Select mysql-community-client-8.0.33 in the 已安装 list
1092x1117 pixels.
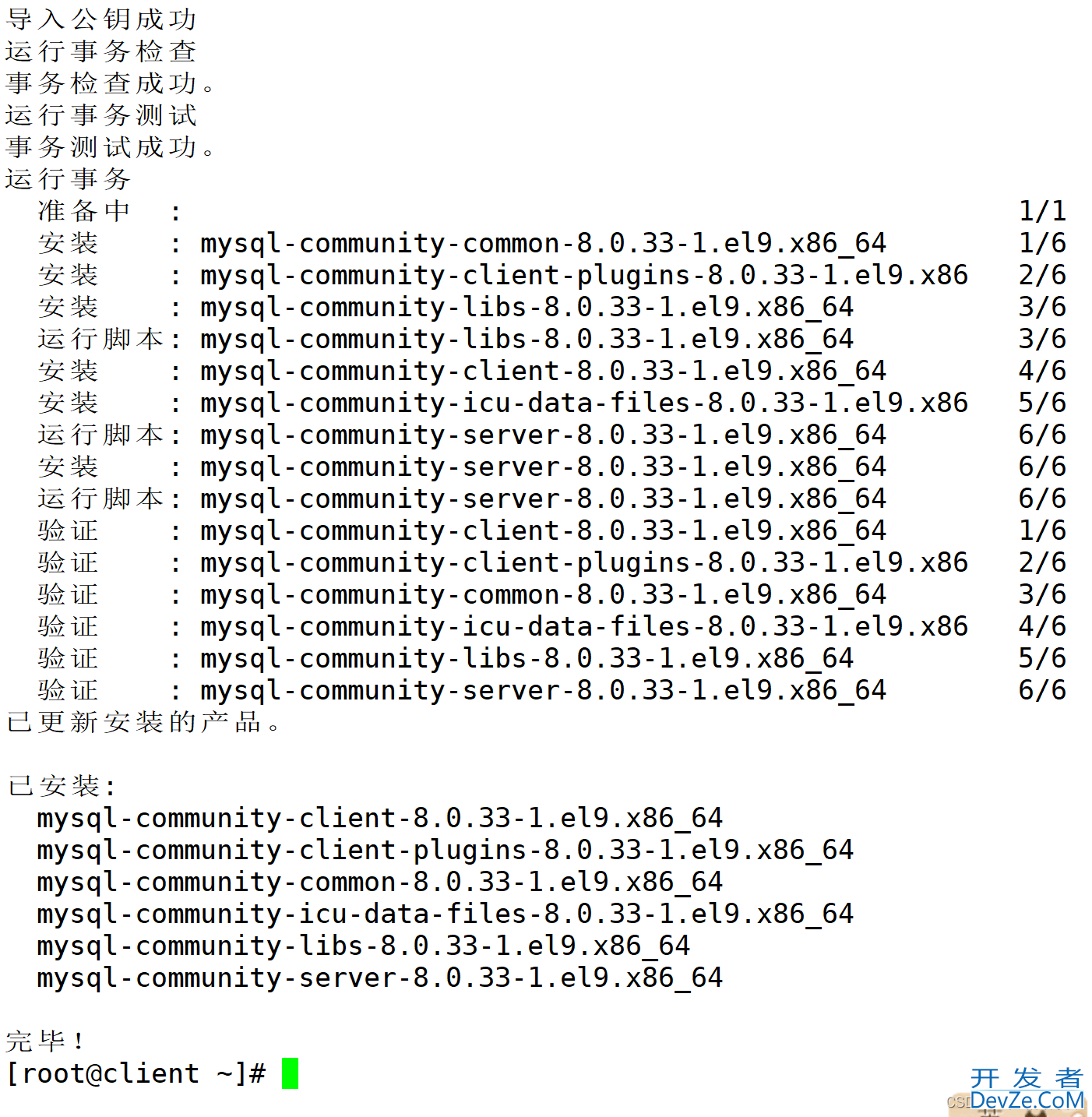coord(379,818)
